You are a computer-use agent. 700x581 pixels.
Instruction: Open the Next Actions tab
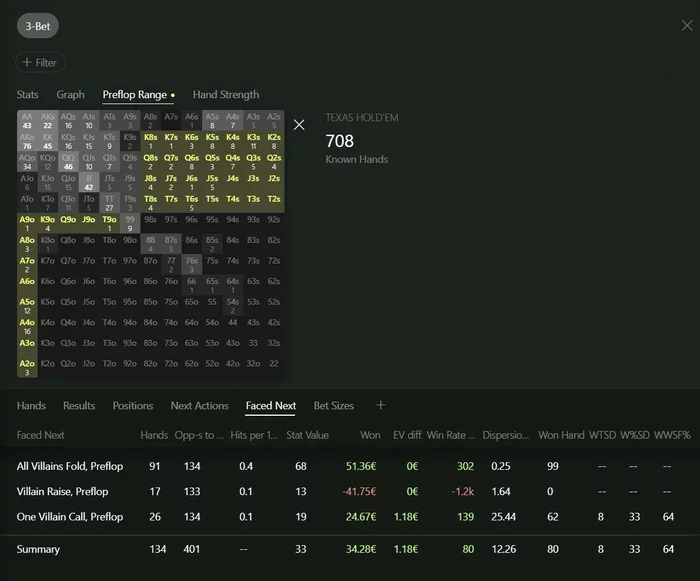(200, 405)
